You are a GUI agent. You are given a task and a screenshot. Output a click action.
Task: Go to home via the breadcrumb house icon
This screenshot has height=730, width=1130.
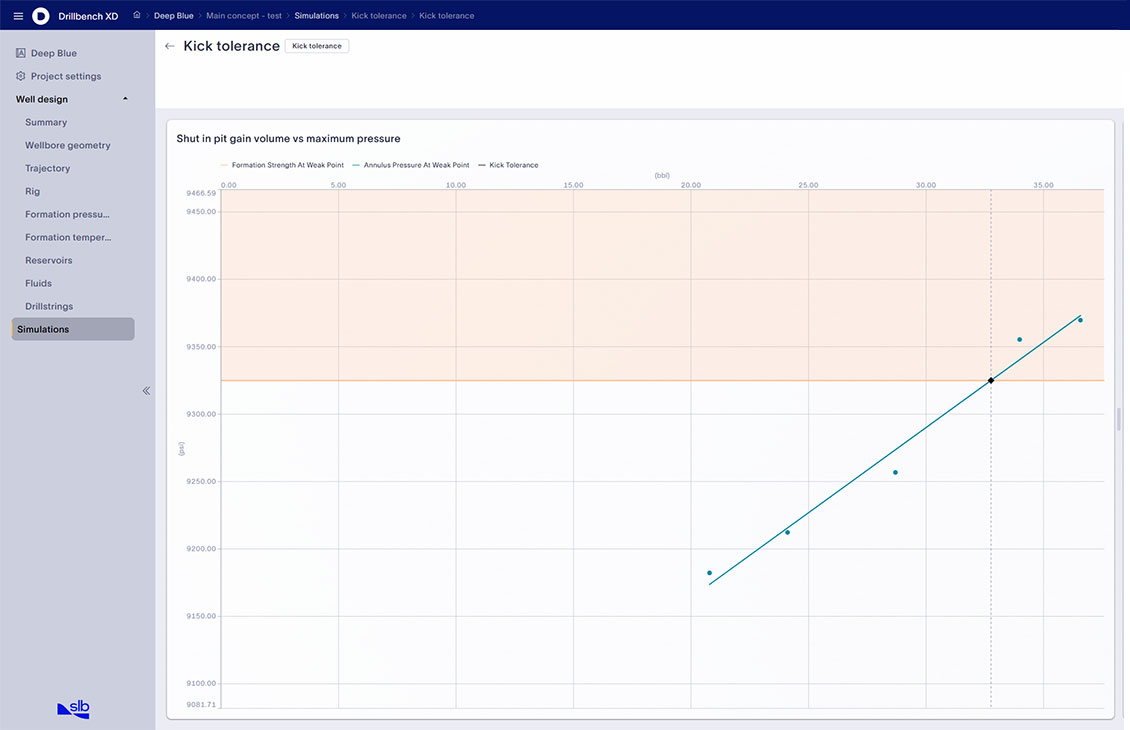(137, 15)
